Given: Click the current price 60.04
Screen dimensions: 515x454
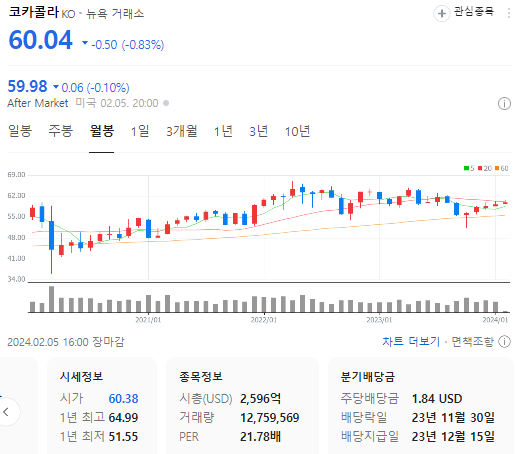Looking at the screenshot, I should pos(40,40).
